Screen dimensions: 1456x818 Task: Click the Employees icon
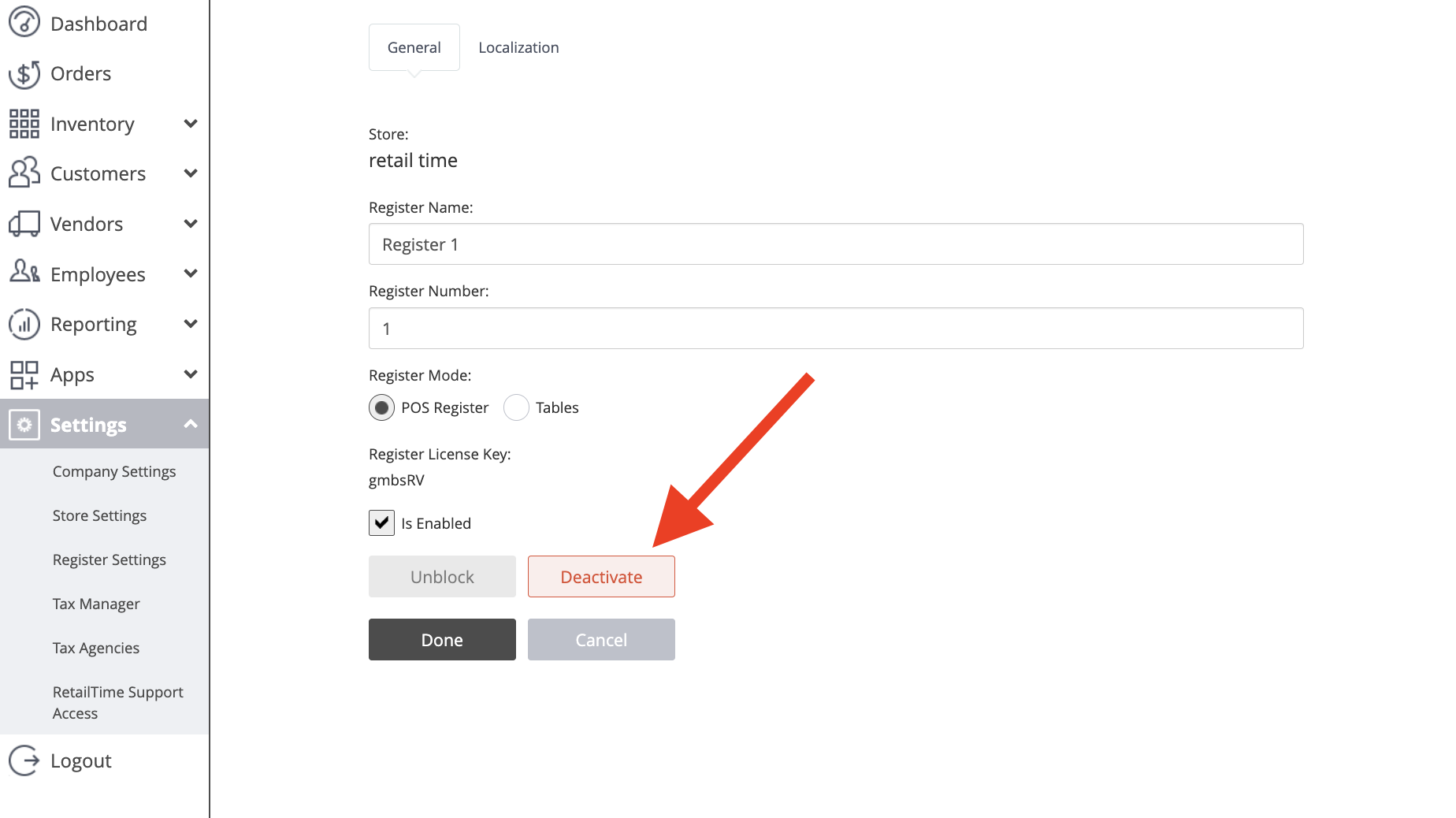tap(24, 272)
